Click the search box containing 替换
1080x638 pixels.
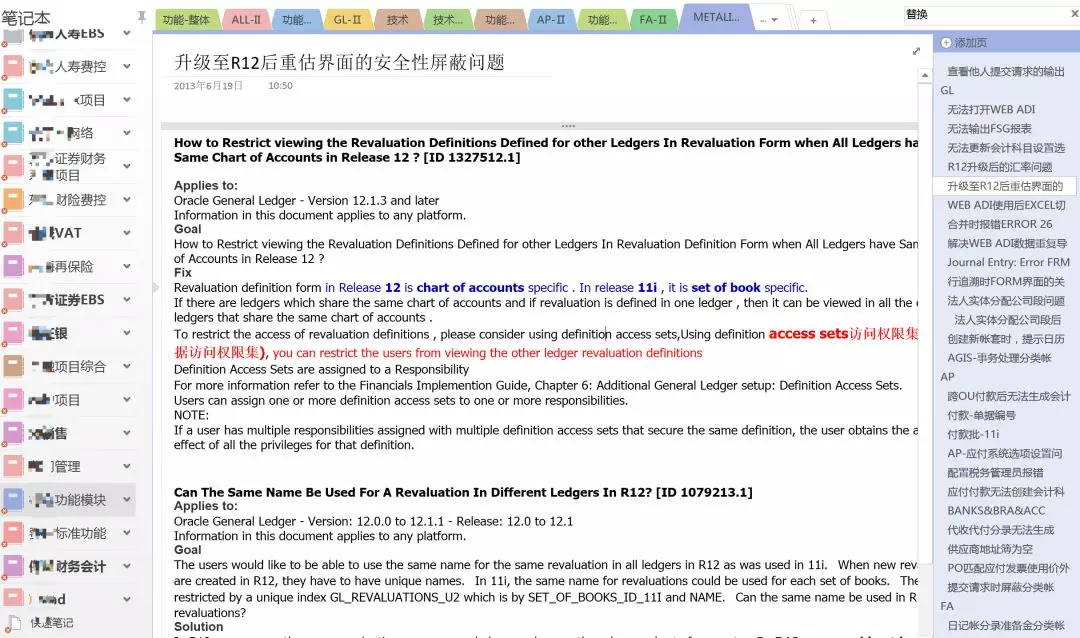[980, 15]
